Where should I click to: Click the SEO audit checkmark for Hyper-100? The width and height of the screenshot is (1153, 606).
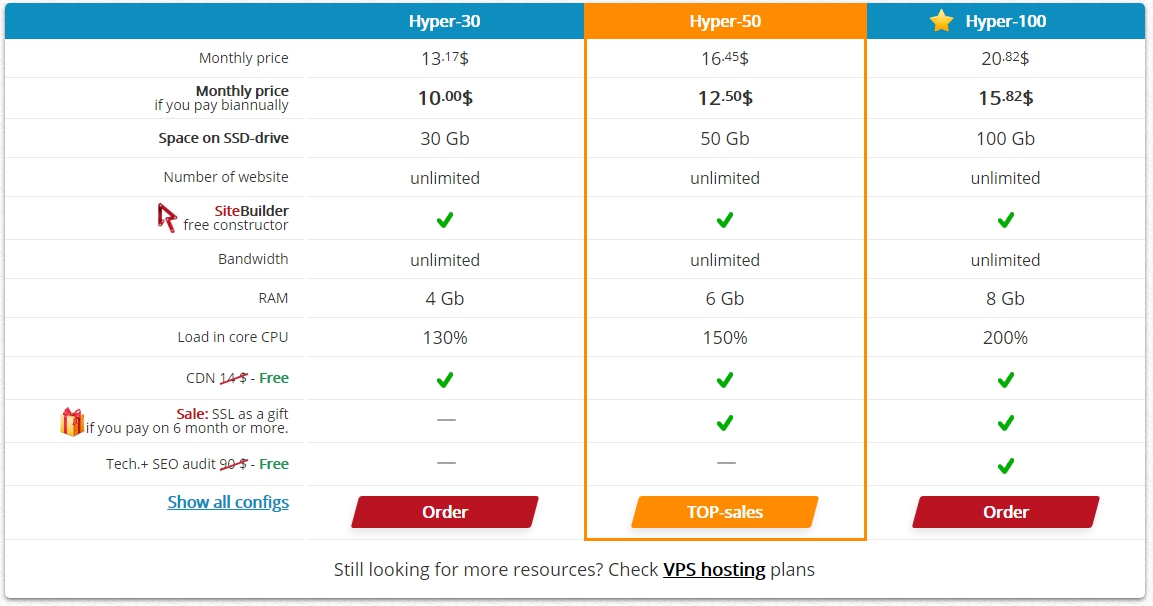pos(1005,465)
